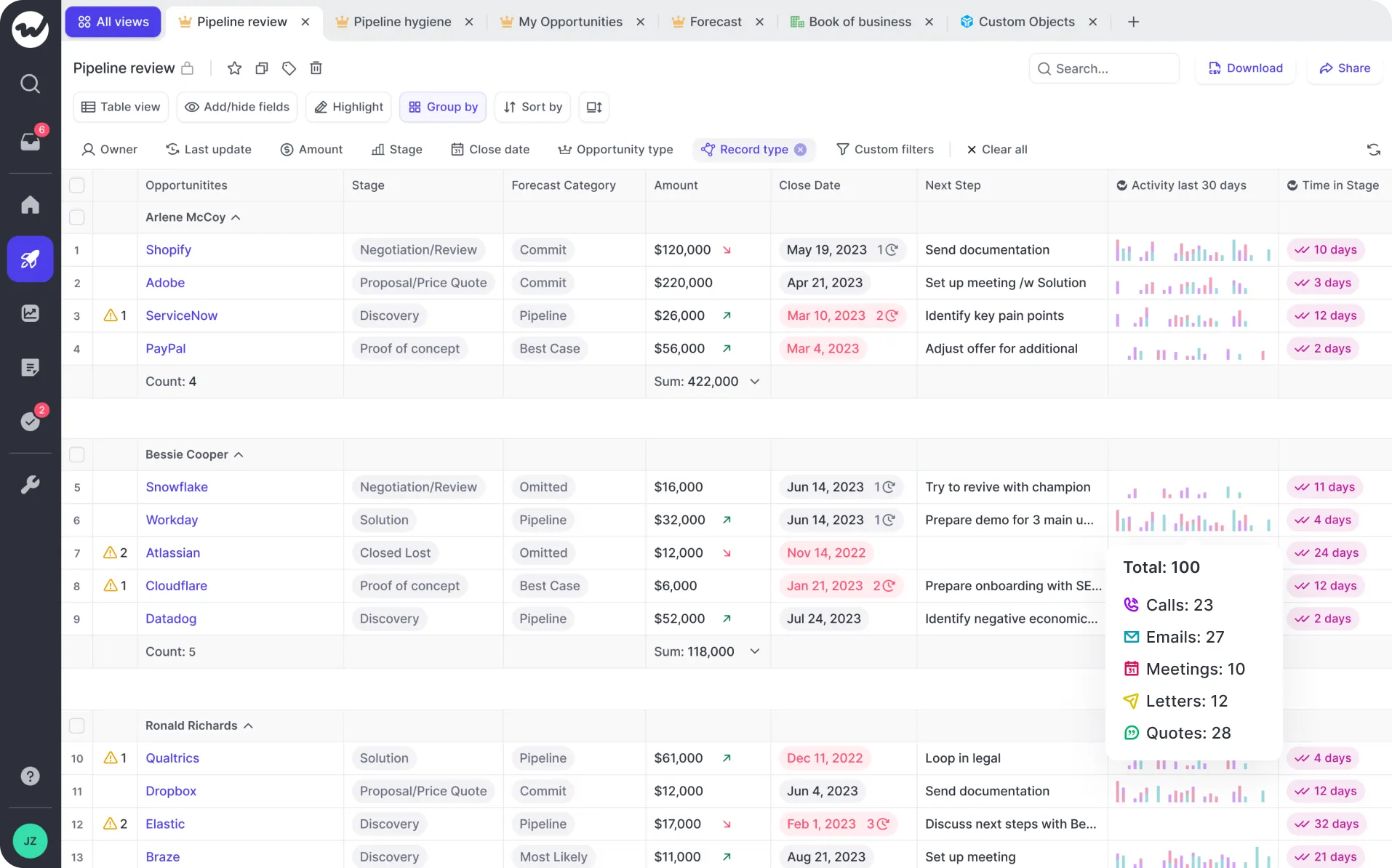Check the select-all checkbox in the header
This screenshot has width=1392, height=868.
[77, 185]
